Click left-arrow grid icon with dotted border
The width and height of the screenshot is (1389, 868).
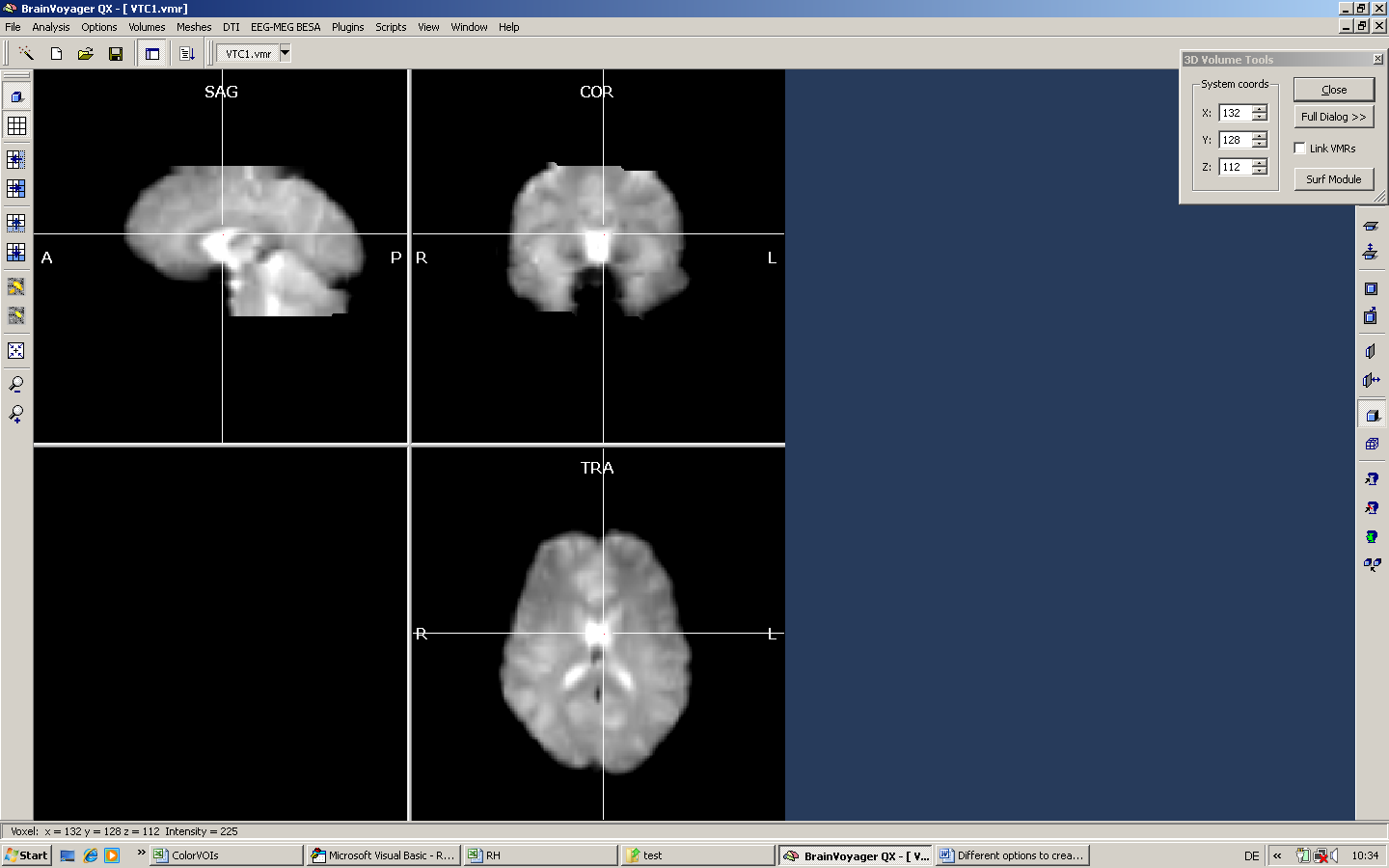pos(16,159)
